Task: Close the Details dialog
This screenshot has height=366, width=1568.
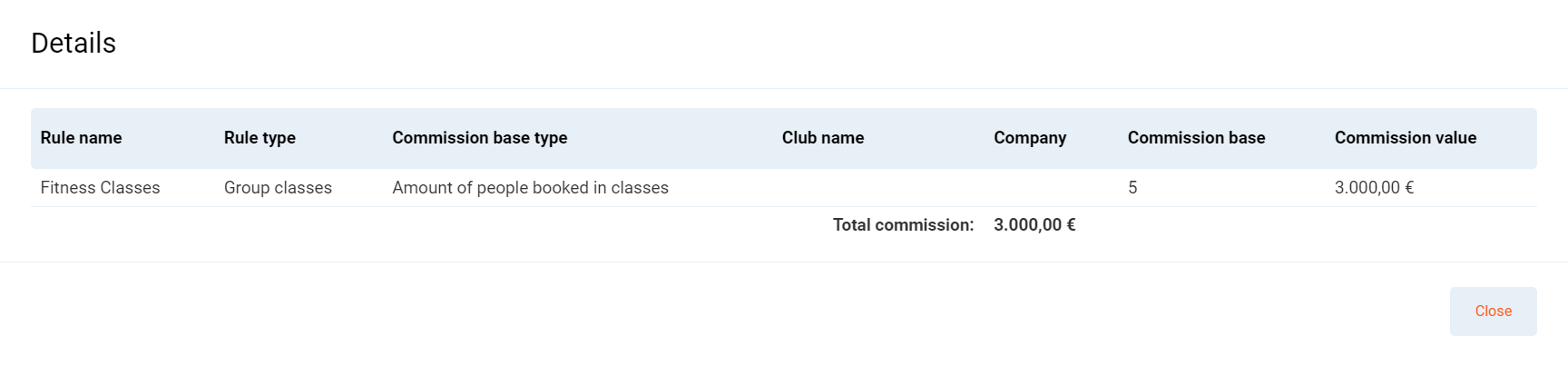Action: [x=1493, y=312]
